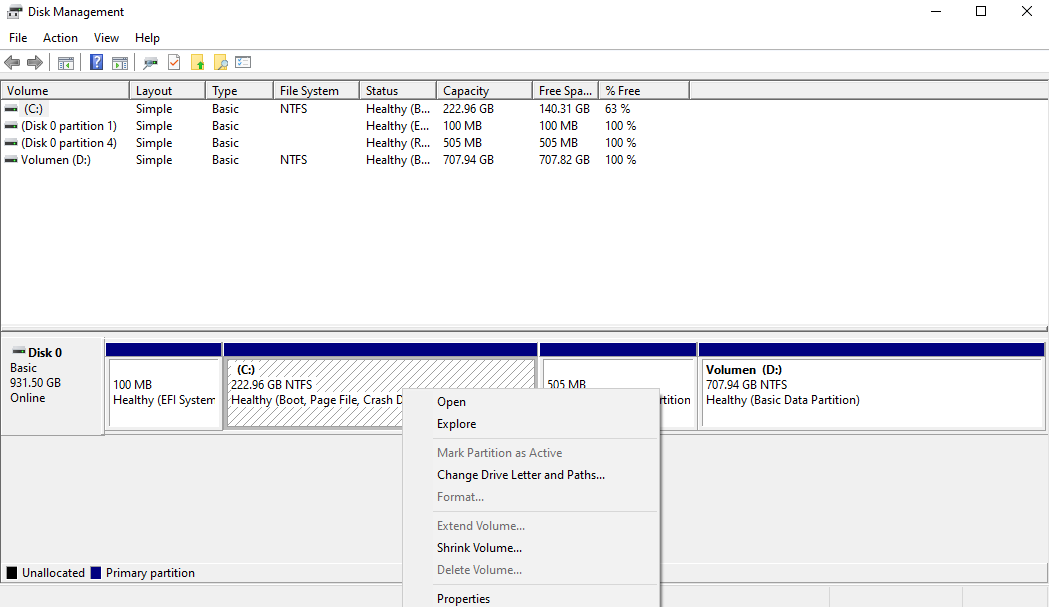Click NTFS file system cell of (C:) row
This screenshot has width=1049, height=607.
(x=294, y=108)
